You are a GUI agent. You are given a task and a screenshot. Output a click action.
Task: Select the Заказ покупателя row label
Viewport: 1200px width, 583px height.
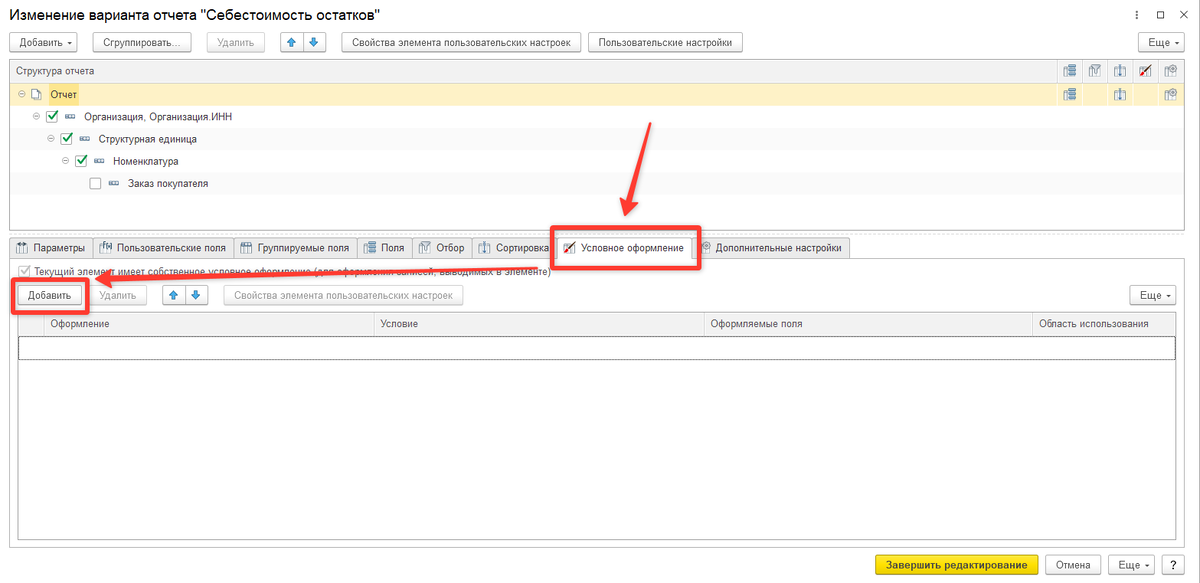[168, 184]
